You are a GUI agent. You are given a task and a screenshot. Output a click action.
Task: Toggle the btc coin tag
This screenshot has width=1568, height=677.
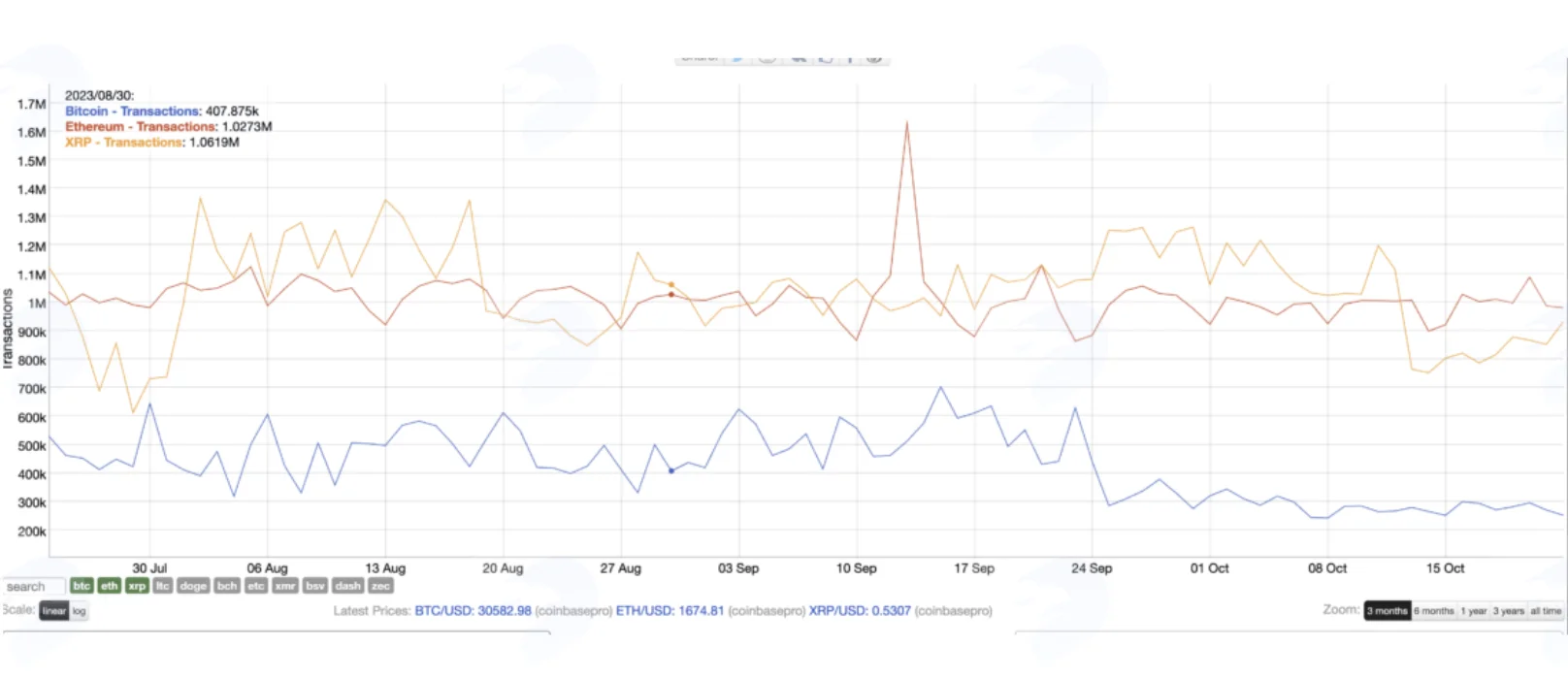82,586
